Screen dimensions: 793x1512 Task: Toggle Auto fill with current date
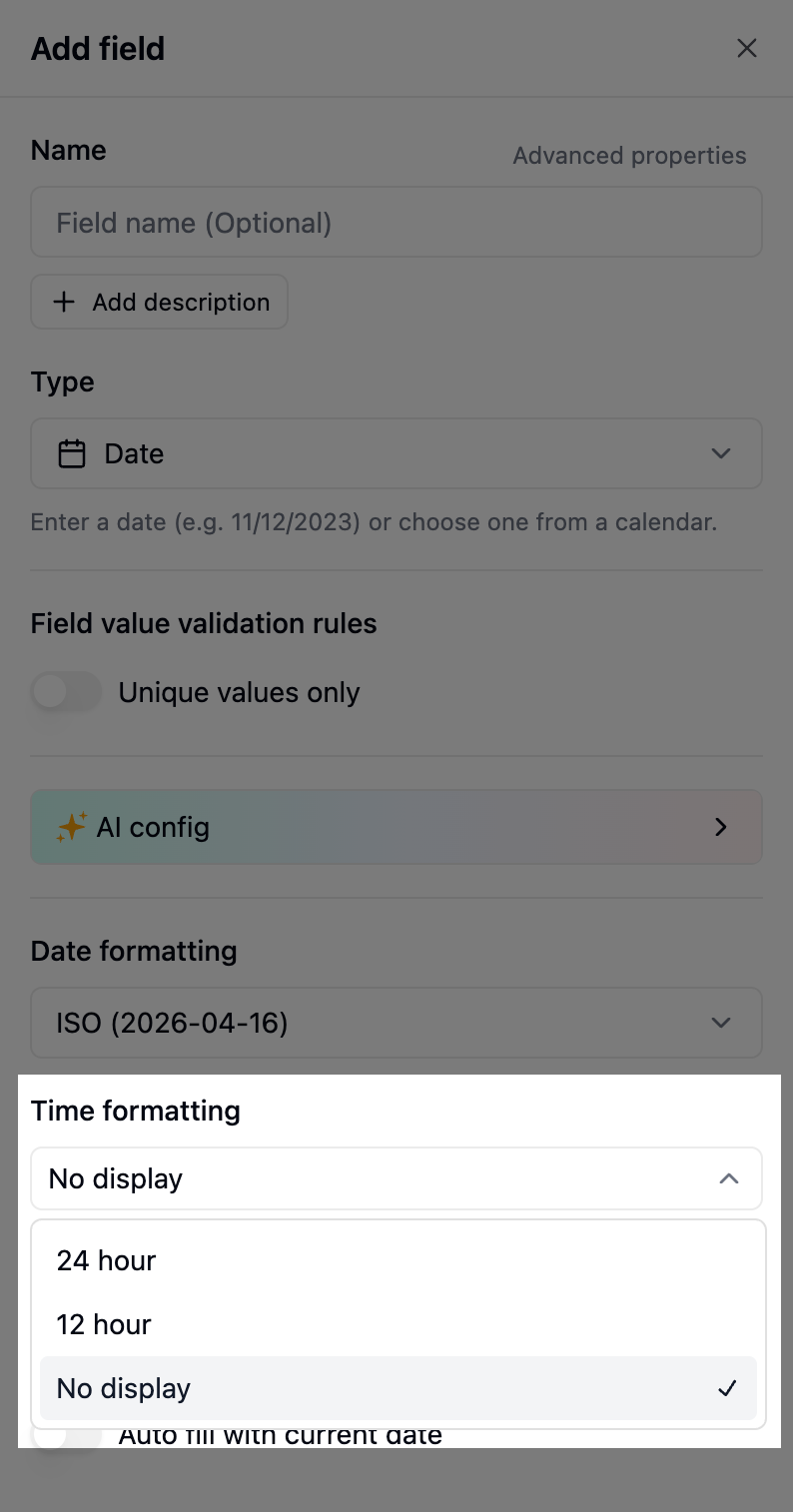click(x=66, y=1436)
